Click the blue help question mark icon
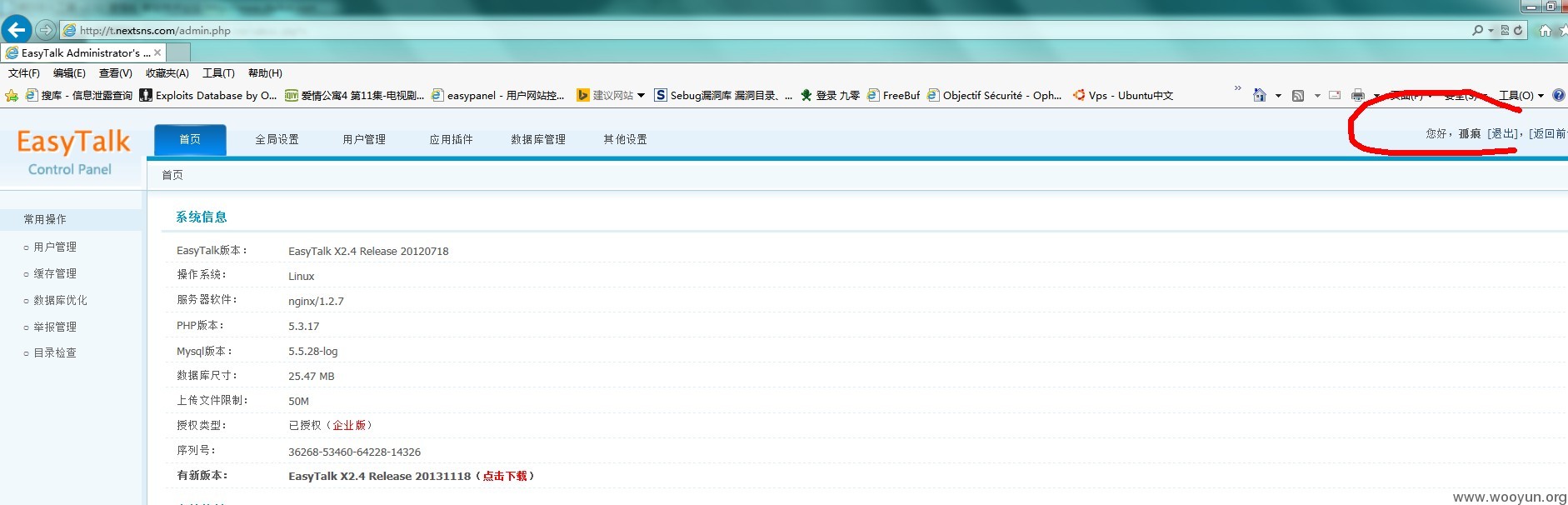Viewport: 1568px width, 505px height. [x=1559, y=95]
